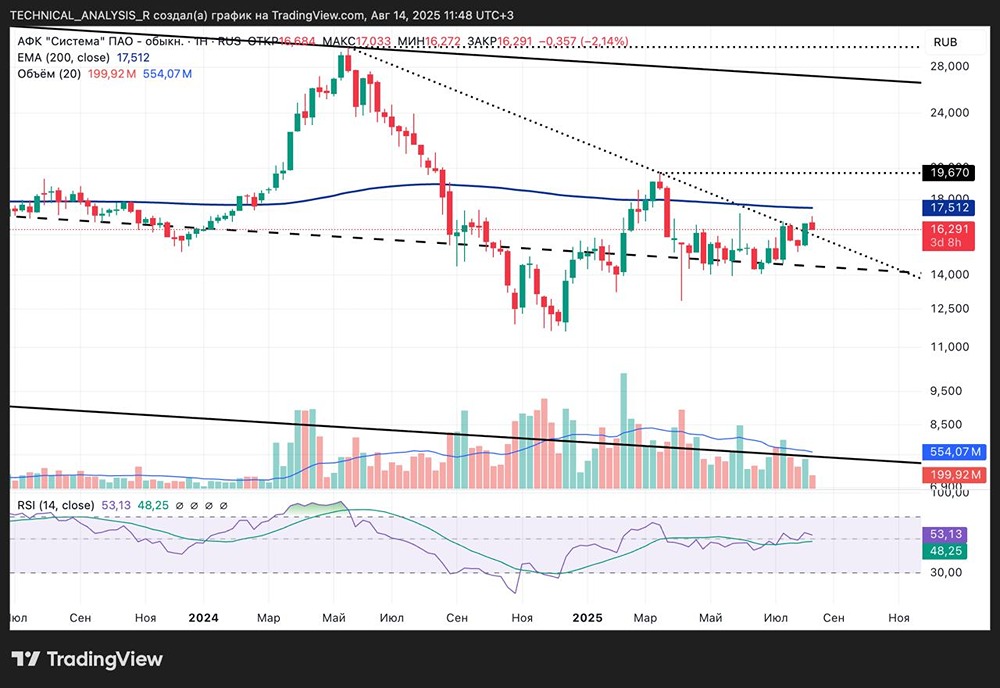Click the 24,000 price axis tick
This screenshot has height=688, width=1000.
pyautogui.click(x=950, y=113)
